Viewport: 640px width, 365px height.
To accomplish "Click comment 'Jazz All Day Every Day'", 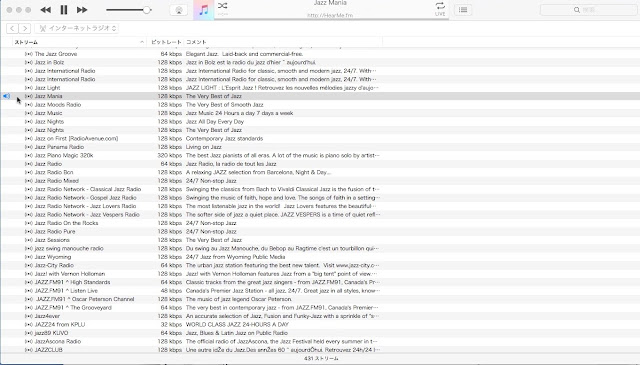I will 215,122.
